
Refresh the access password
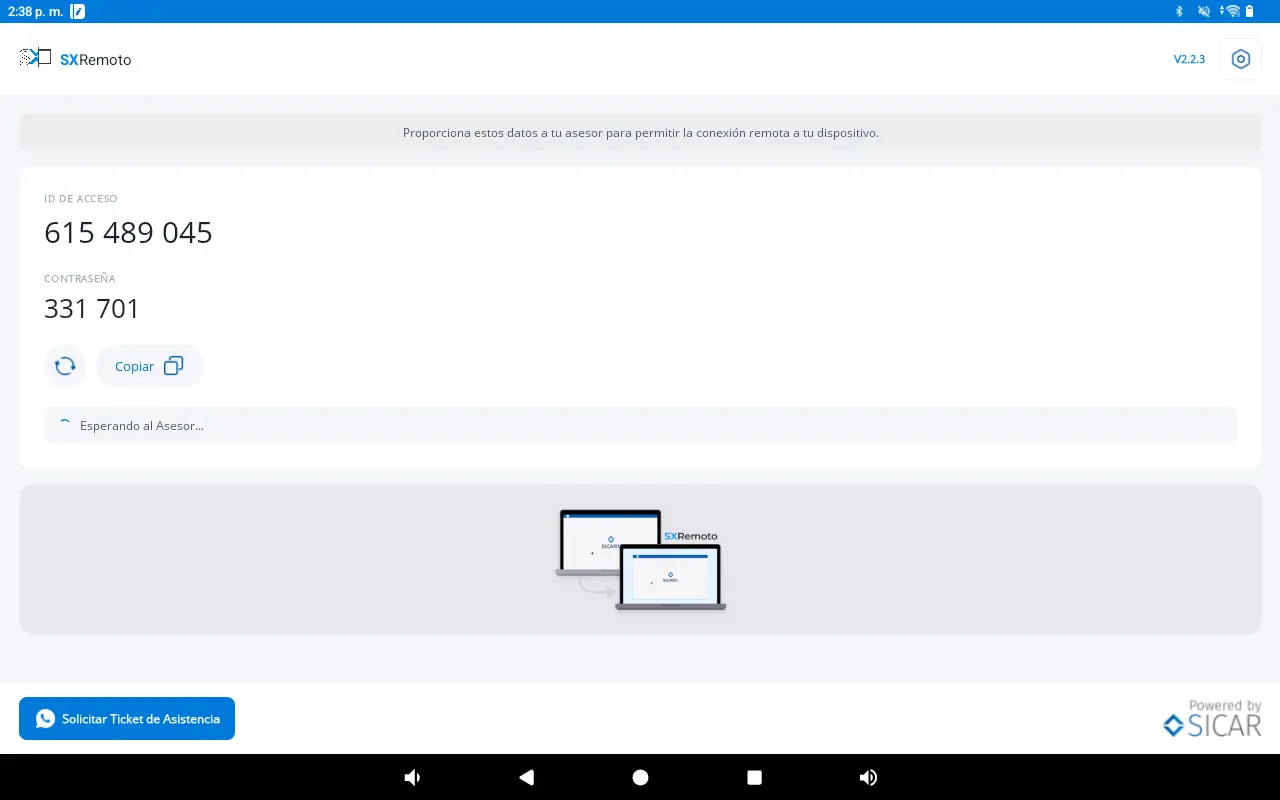(65, 366)
